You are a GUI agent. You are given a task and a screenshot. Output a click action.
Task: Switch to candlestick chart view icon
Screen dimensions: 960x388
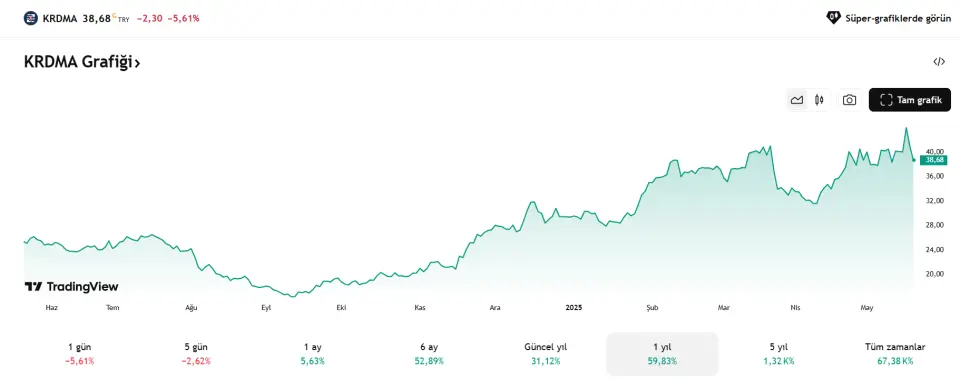point(819,100)
